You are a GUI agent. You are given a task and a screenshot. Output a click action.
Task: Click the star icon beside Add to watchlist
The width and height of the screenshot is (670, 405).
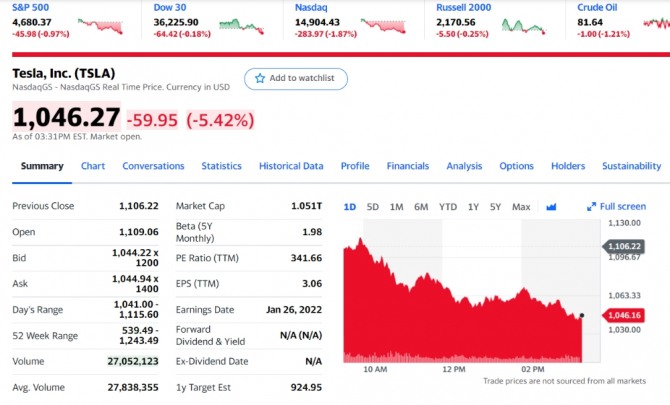coord(260,78)
